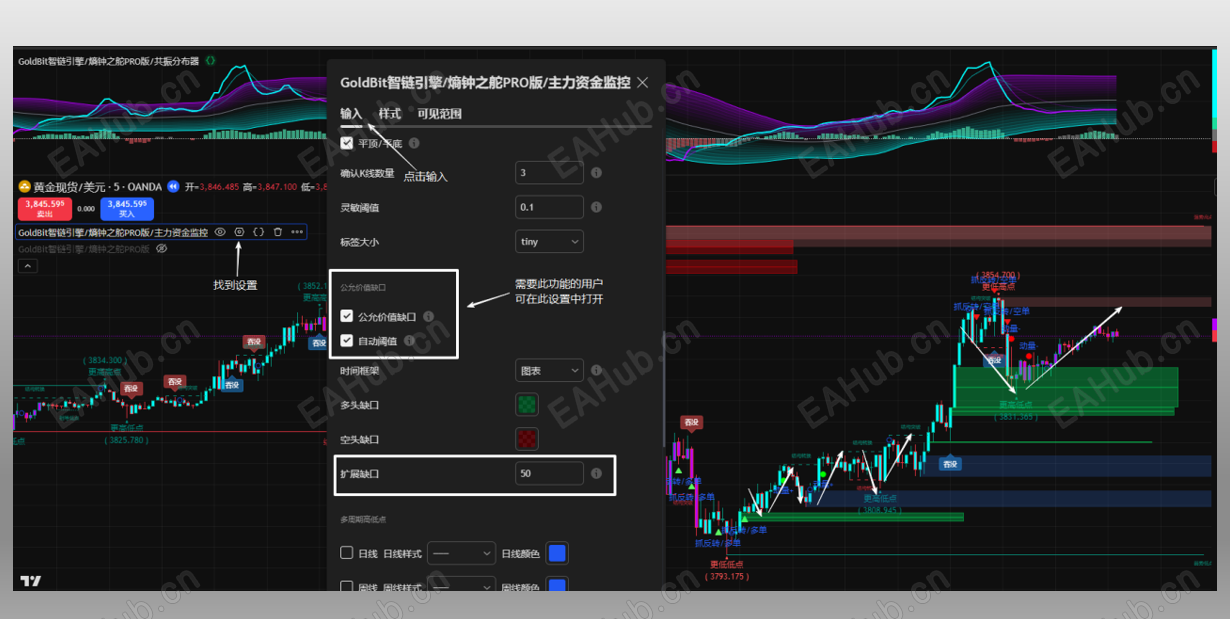This screenshot has height=619, width=1230.
Task: Open the 空头缺口 red color swatch
Action: pyautogui.click(x=527, y=438)
